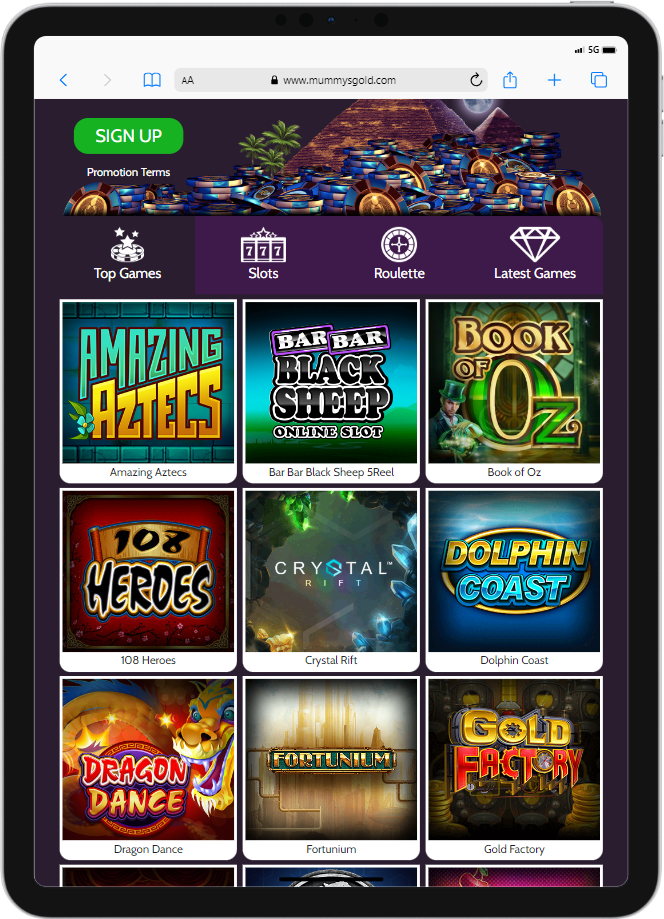Image resolution: width=664 pixels, height=919 pixels.
Task: Open the Safari bookmarks book icon
Action: (152, 80)
